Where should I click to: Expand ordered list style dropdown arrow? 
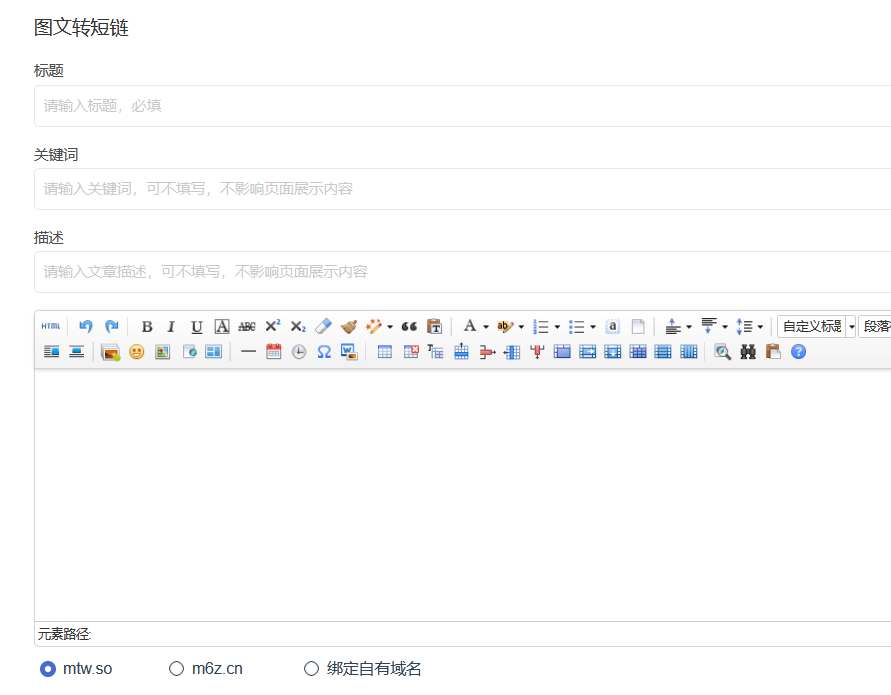coord(557,327)
